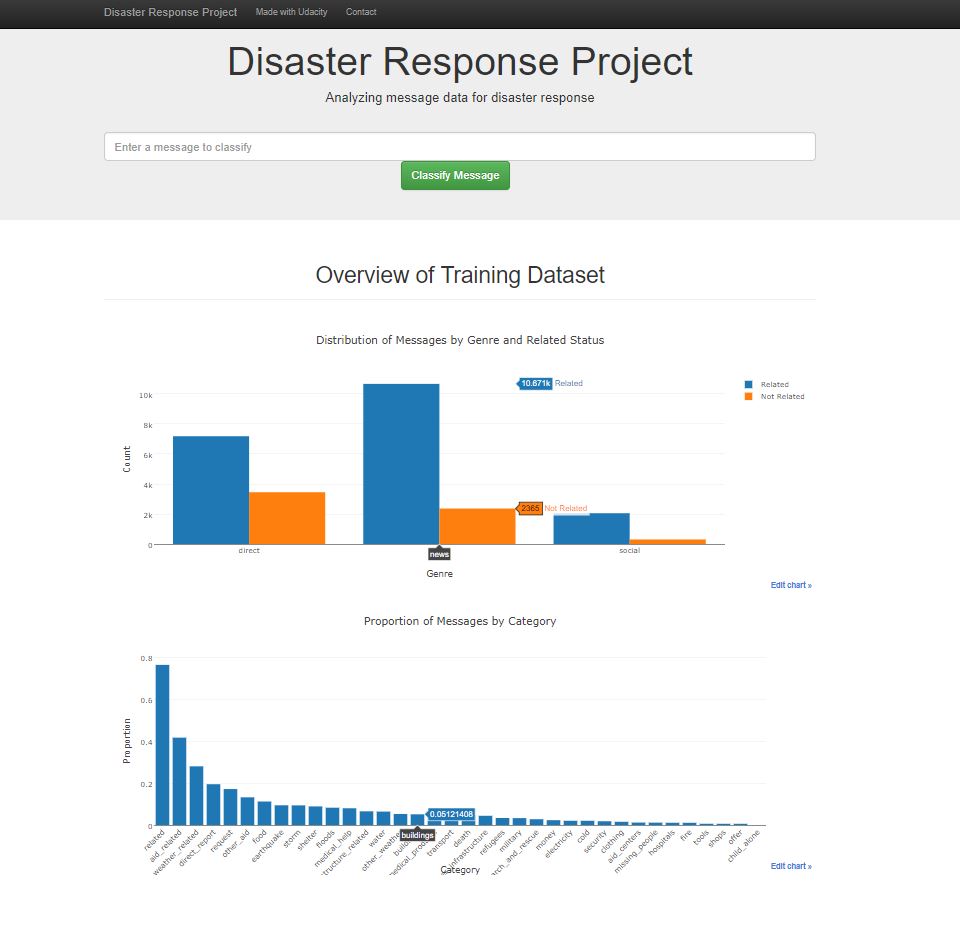Click the 'refugees' axis label

(x=492, y=842)
